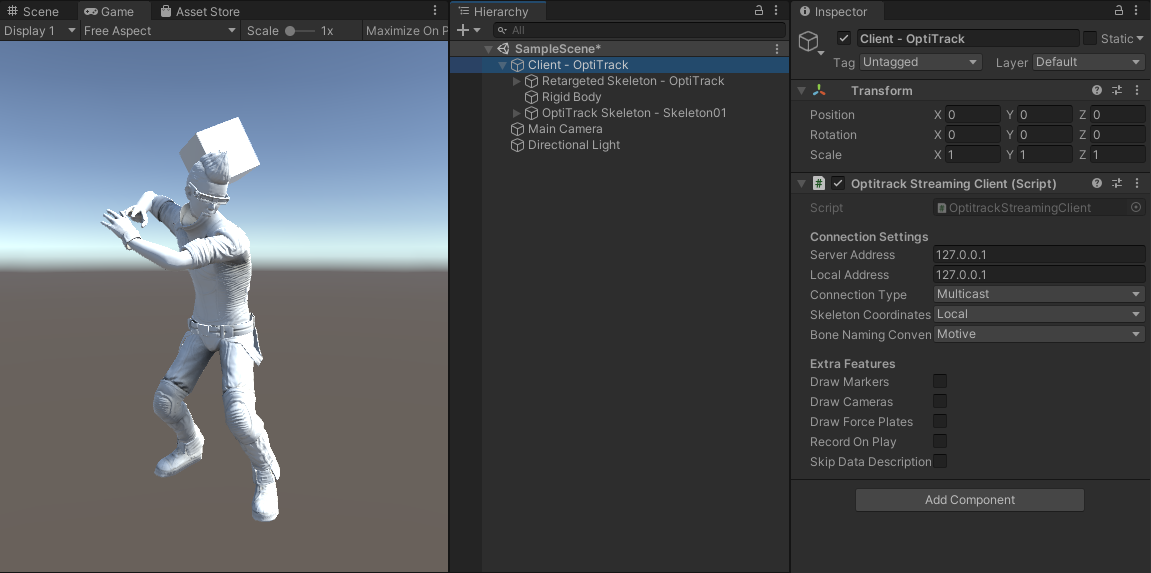This screenshot has height=573, width=1151.
Task: Click the GameObject cube icon in Inspector
Action: tap(808, 41)
